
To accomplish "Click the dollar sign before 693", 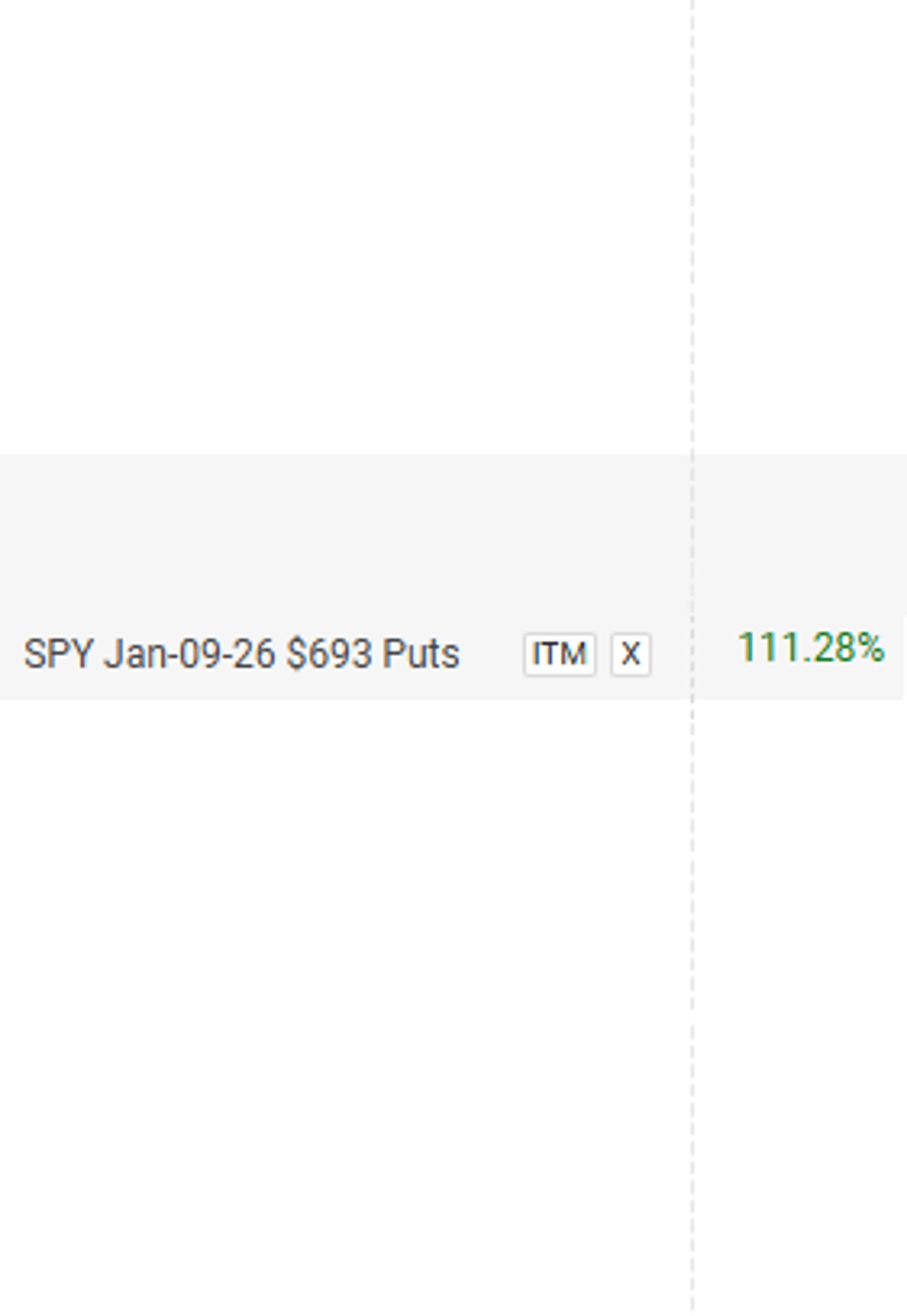I will [296, 654].
